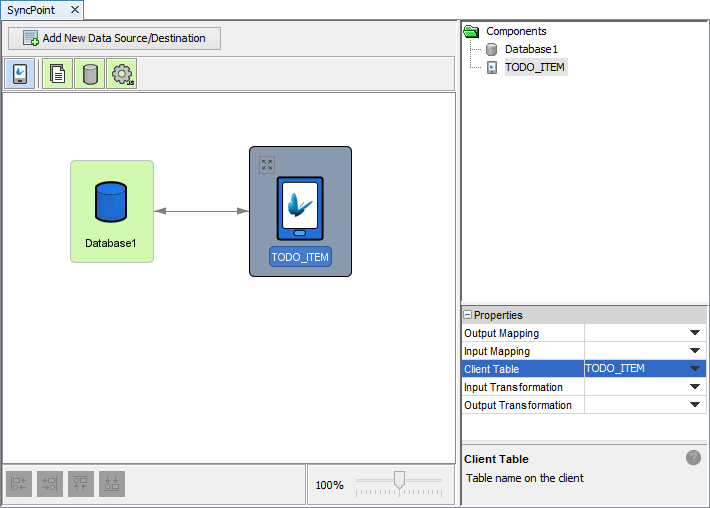Image resolution: width=710 pixels, height=508 pixels.
Task: Open the Input Mapping dropdown
Action: coord(694,351)
